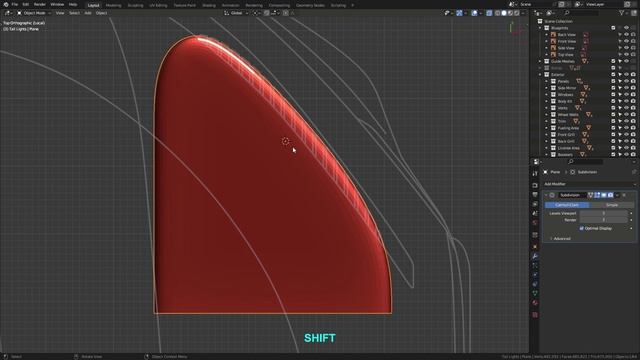The height and width of the screenshot is (360, 640).
Task: Expand the Advanced subdivision section
Action: click(560, 239)
